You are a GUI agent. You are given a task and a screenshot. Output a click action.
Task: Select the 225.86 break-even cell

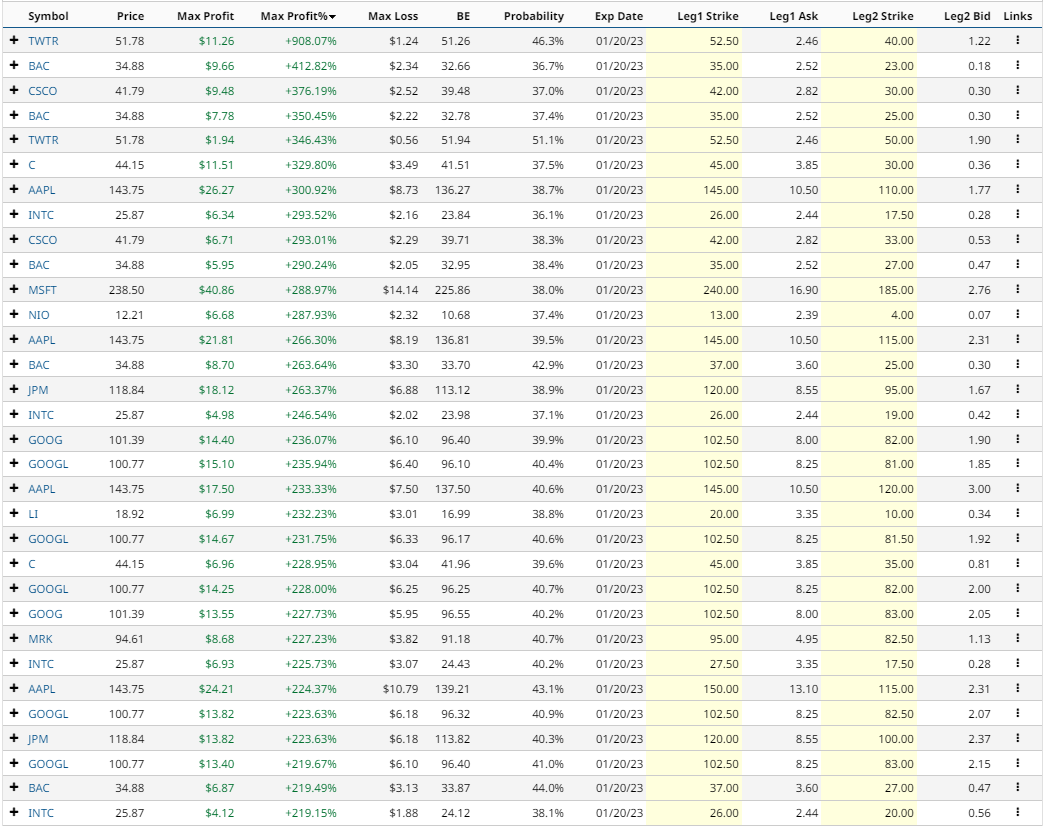point(453,290)
